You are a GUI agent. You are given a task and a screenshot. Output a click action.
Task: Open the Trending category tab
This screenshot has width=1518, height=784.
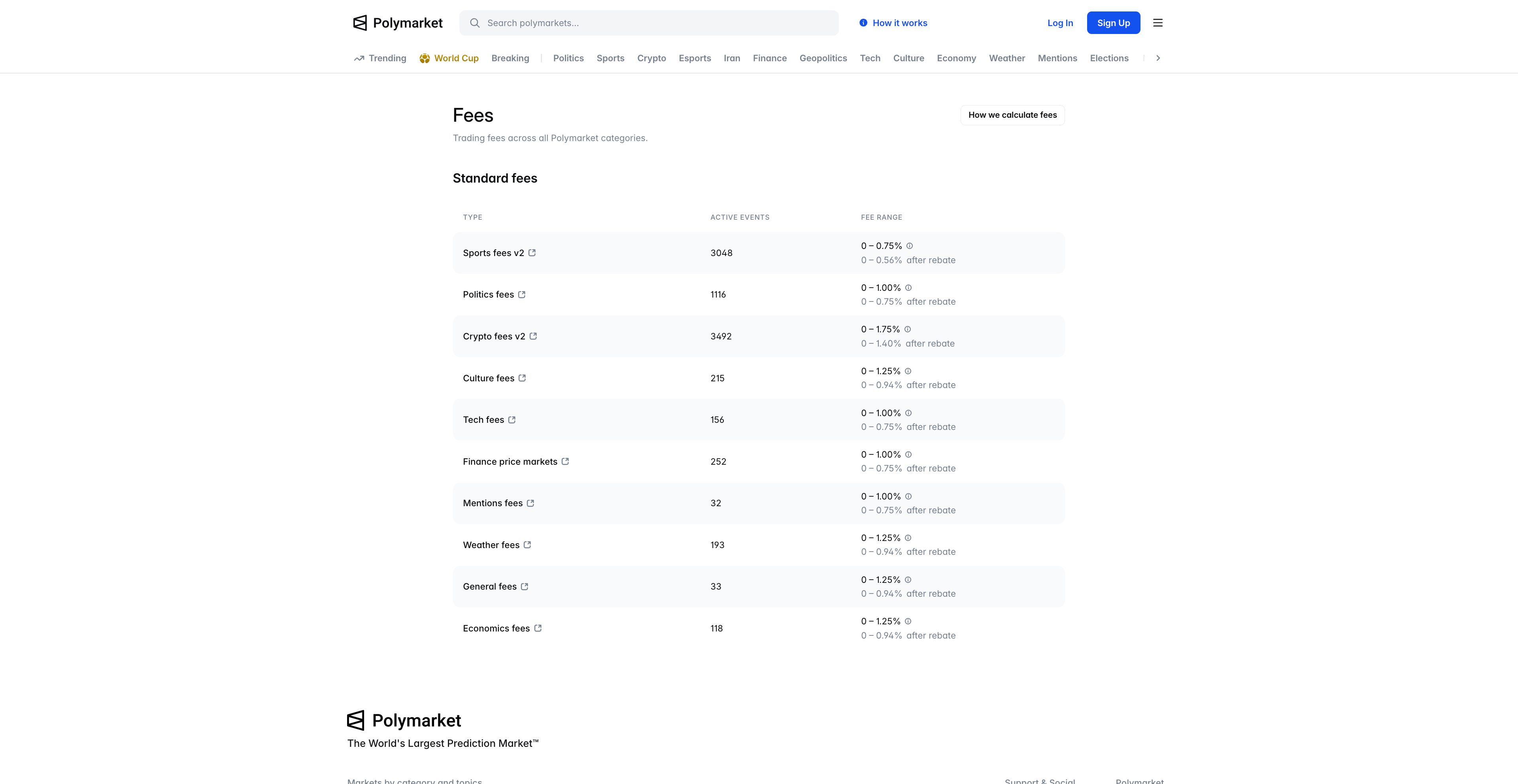pos(380,58)
